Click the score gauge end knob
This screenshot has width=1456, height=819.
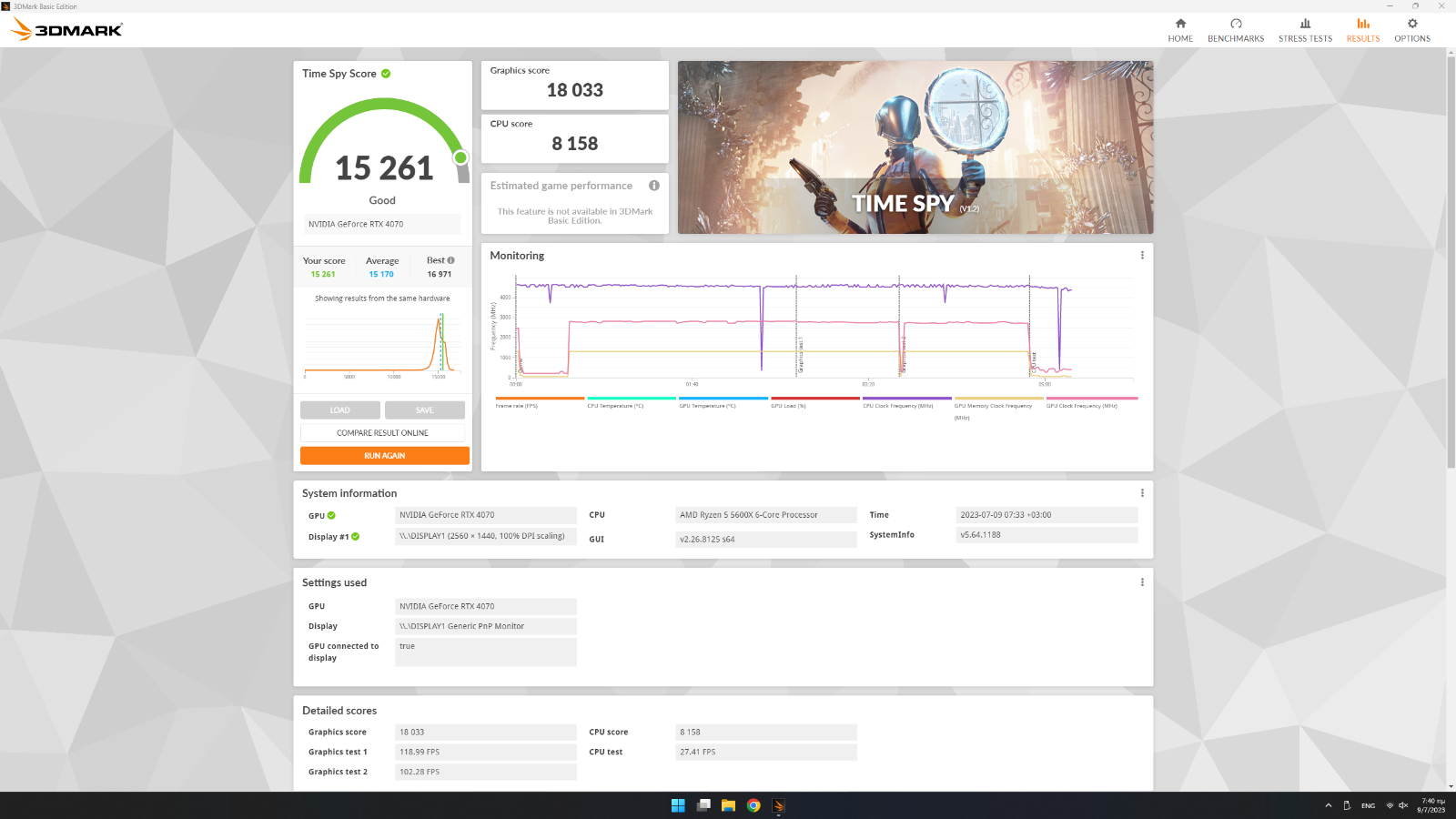(460, 157)
